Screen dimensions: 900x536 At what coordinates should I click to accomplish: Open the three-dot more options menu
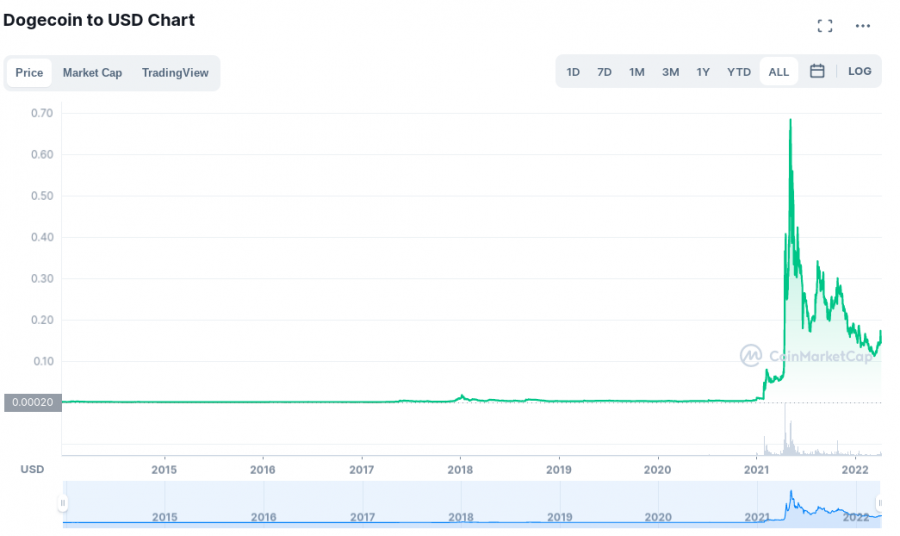pos(862,26)
